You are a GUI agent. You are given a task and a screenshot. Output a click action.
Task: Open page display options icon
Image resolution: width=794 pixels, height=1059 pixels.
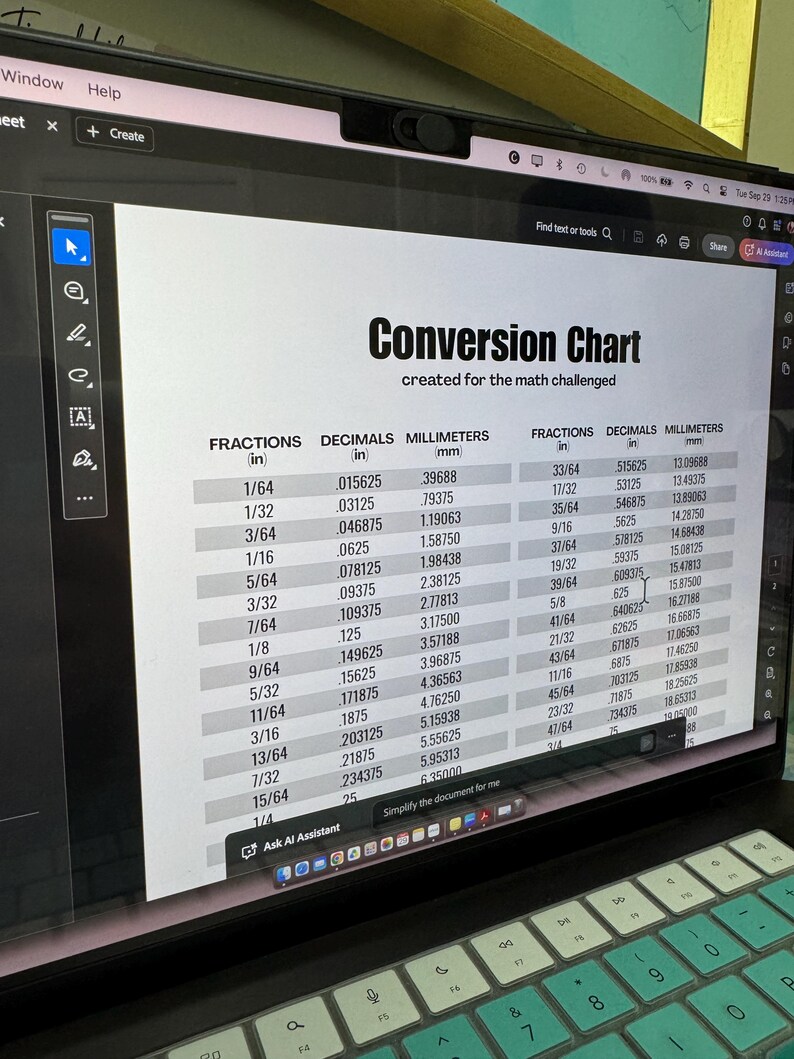pos(770,673)
